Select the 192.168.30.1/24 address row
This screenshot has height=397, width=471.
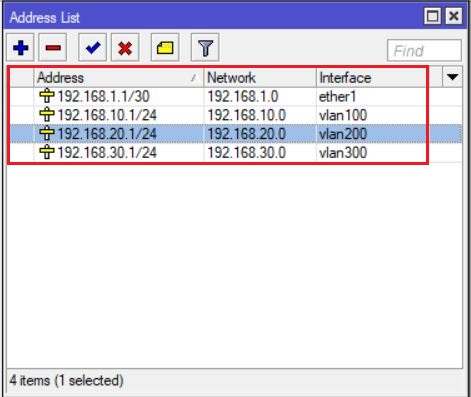click(234, 153)
